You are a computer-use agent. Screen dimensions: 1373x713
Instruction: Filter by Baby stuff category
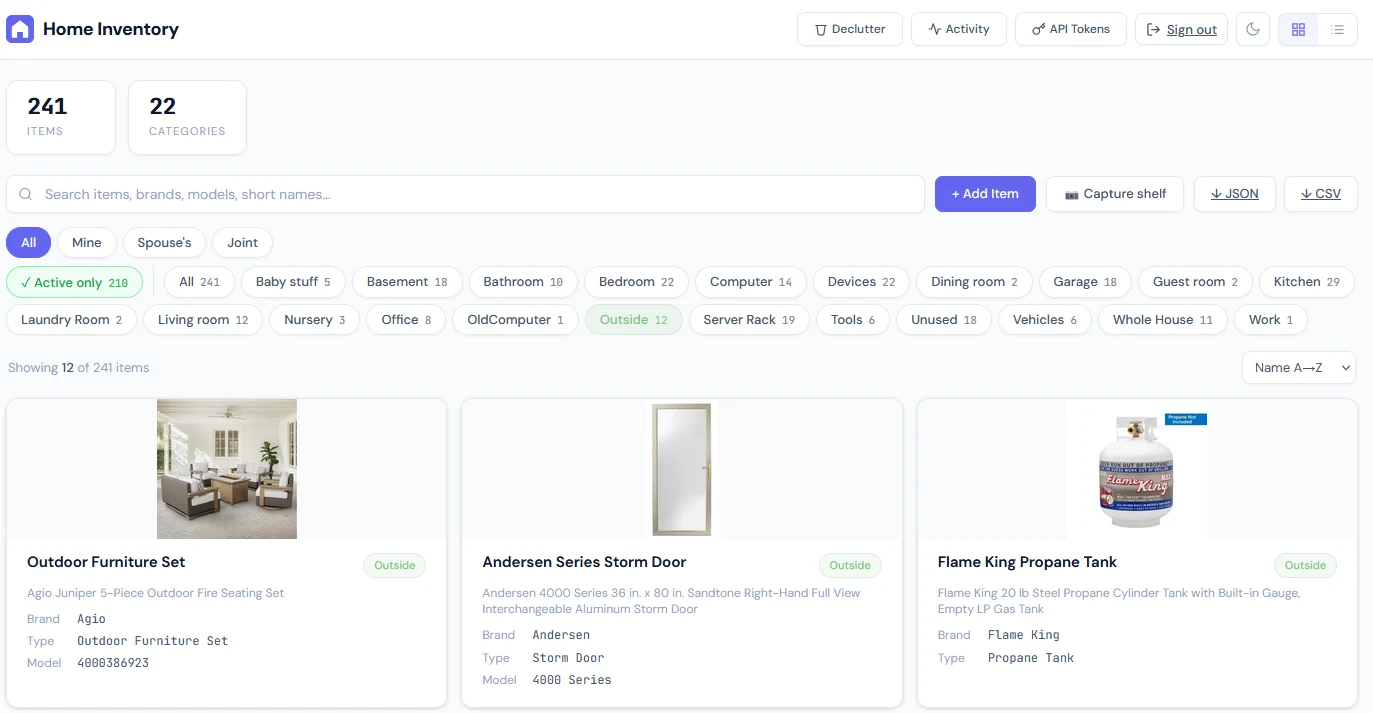point(293,282)
